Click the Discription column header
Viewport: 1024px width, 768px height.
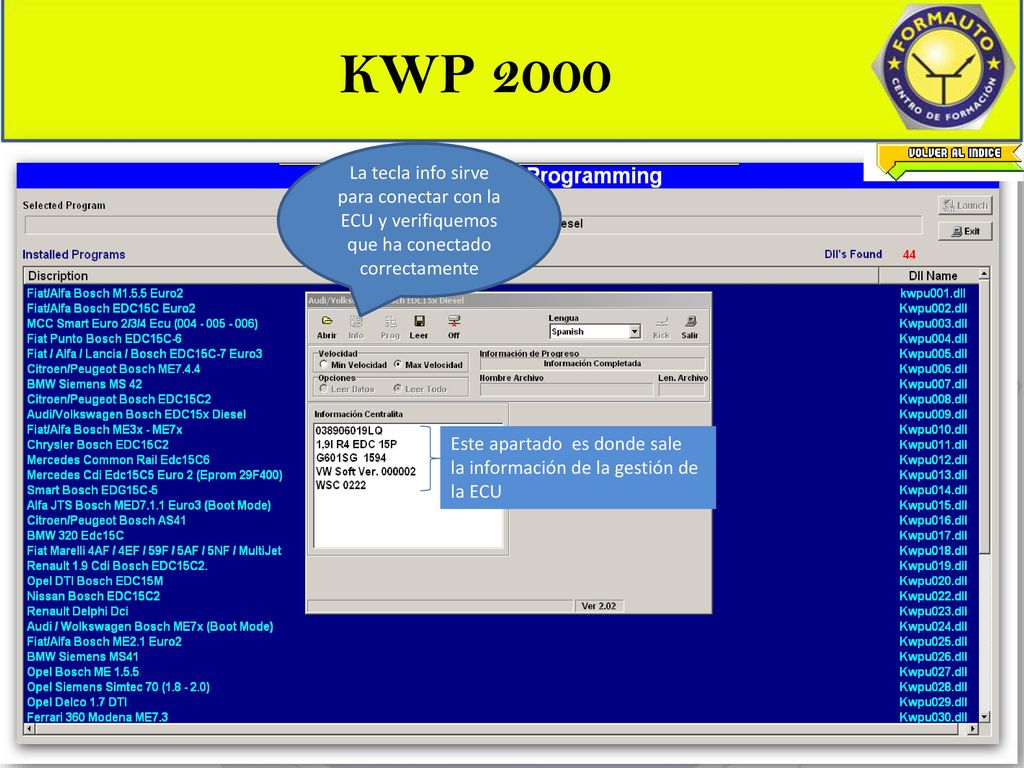pos(451,276)
